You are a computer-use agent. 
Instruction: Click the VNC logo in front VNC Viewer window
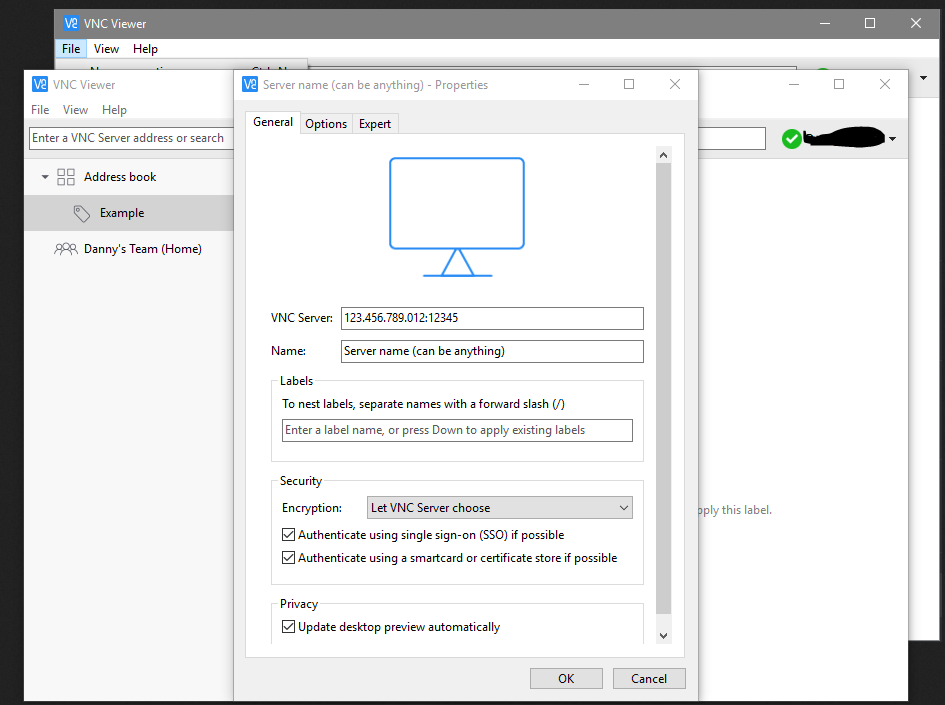click(40, 84)
